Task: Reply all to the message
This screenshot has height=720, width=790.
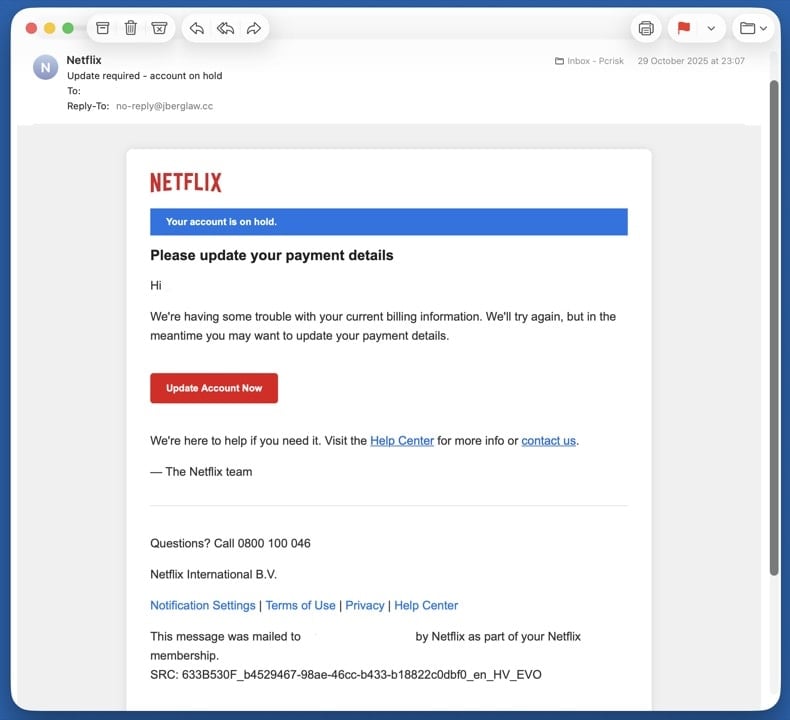Action: pyautogui.click(x=225, y=28)
